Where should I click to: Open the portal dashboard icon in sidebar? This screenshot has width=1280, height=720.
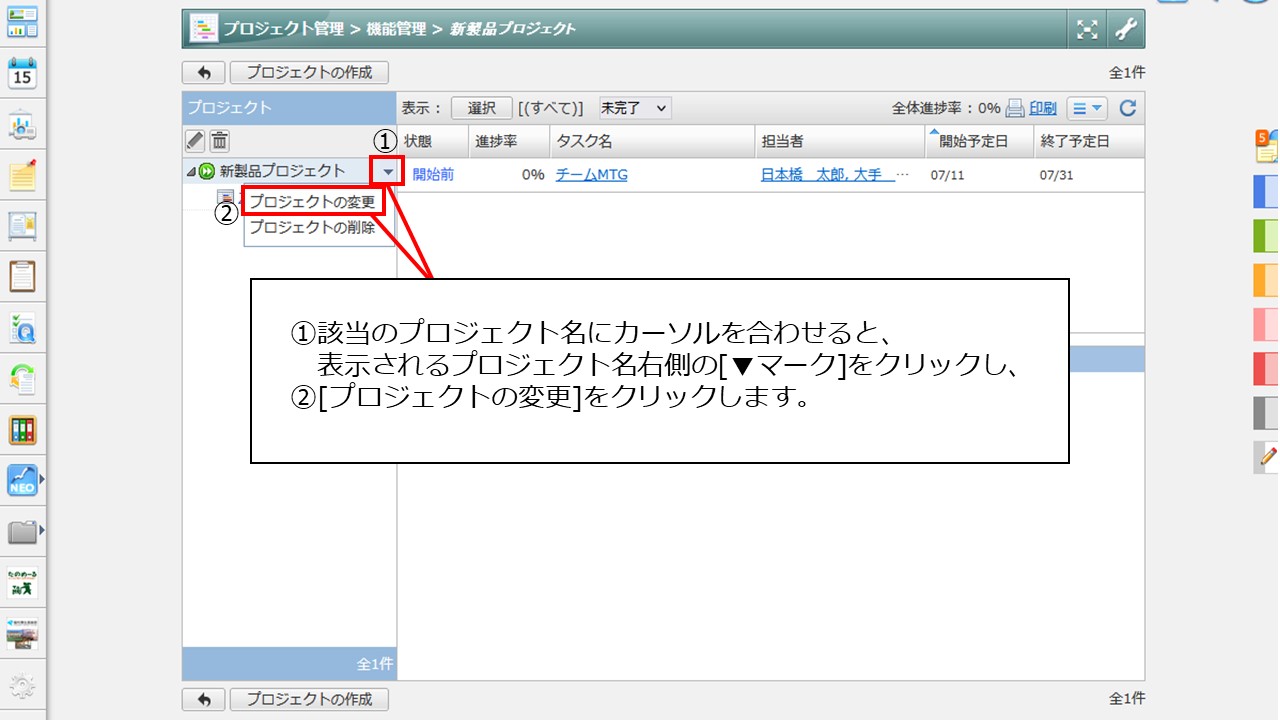(x=22, y=22)
